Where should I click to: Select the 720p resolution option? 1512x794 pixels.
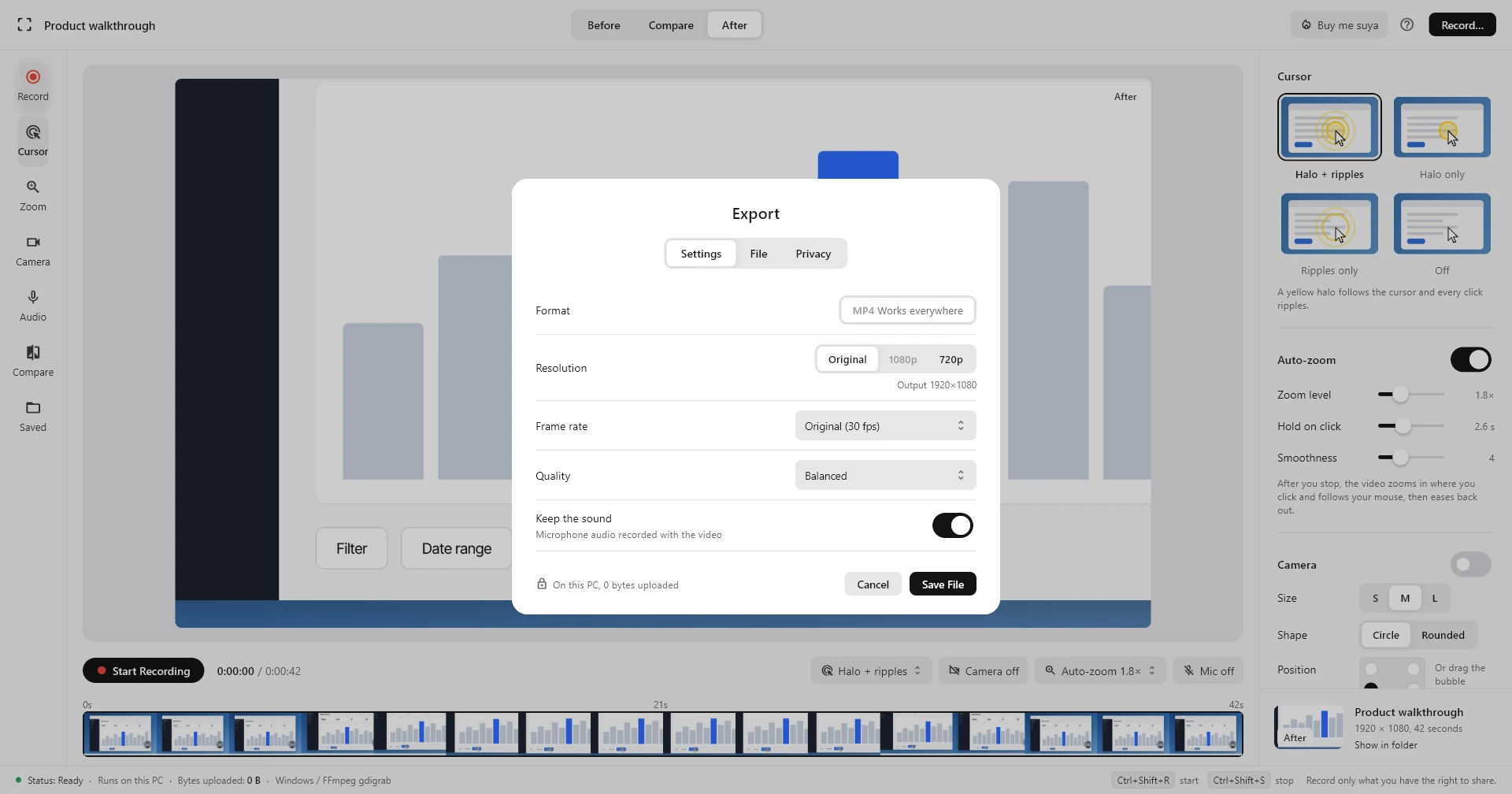click(951, 359)
